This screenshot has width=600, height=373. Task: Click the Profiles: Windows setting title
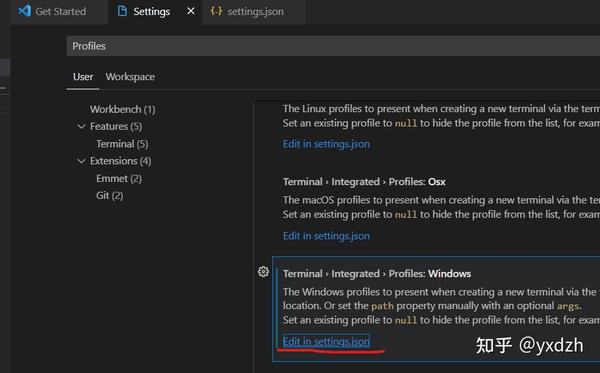pyautogui.click(x=377, y=274)
